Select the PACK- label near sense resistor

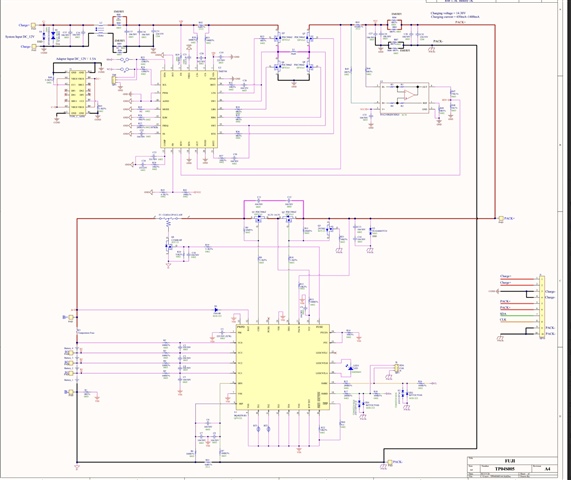(x=437, y=41)
